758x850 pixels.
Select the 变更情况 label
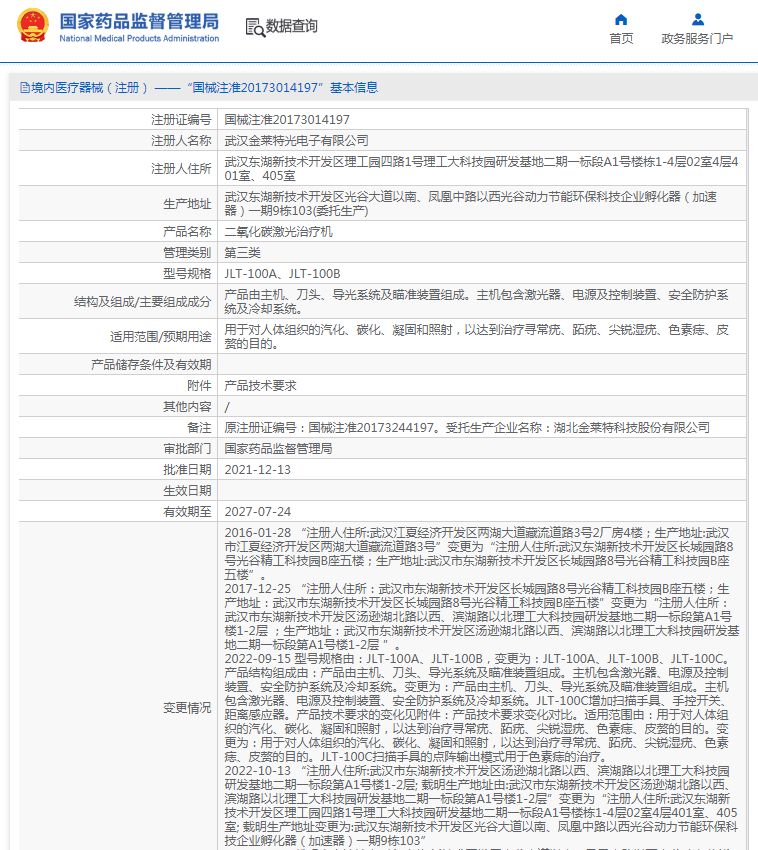point(187,708)
